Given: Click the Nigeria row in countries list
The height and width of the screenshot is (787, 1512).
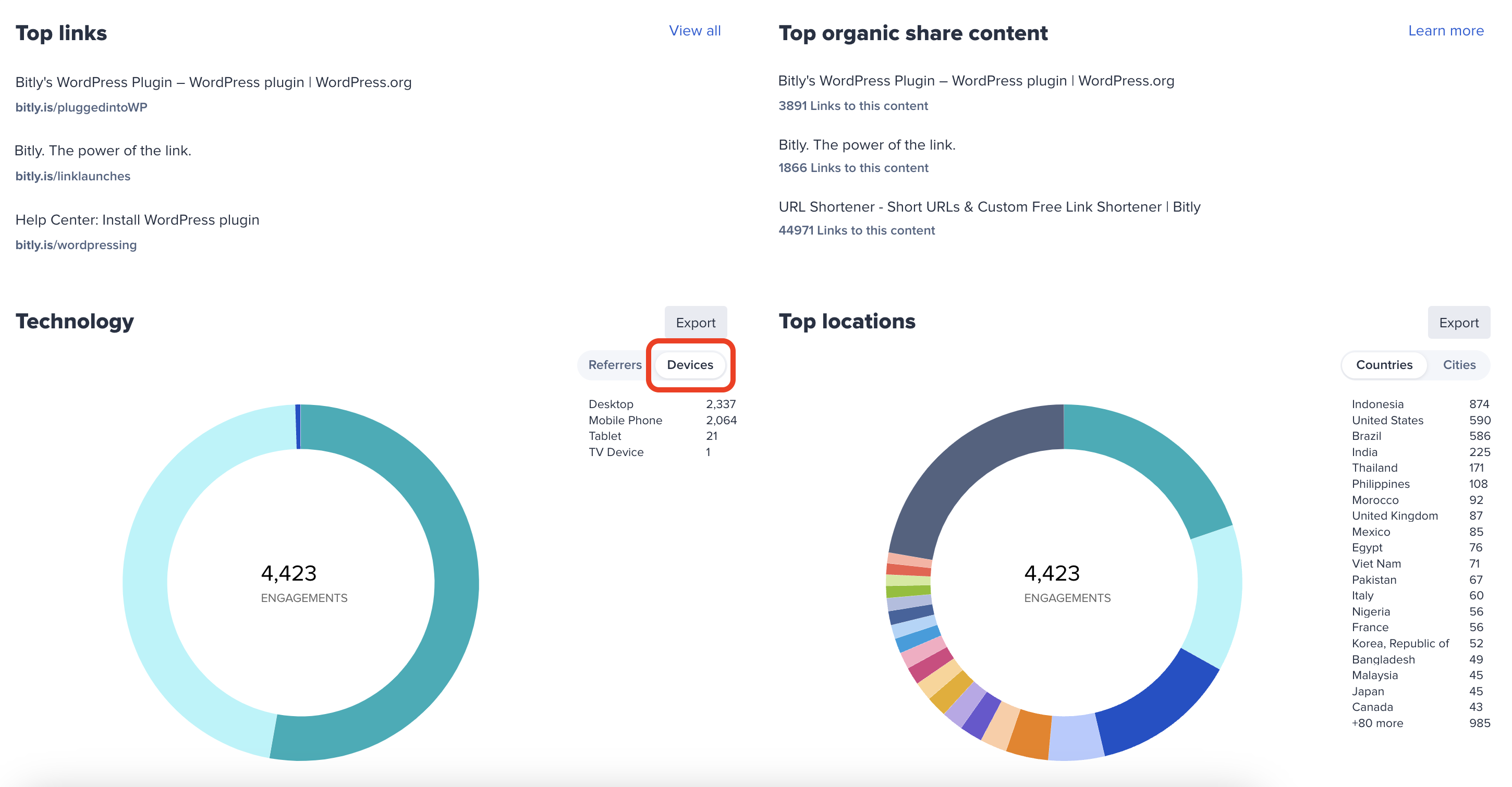Looking at the screenshot, I should click(x=1418, y=611).
